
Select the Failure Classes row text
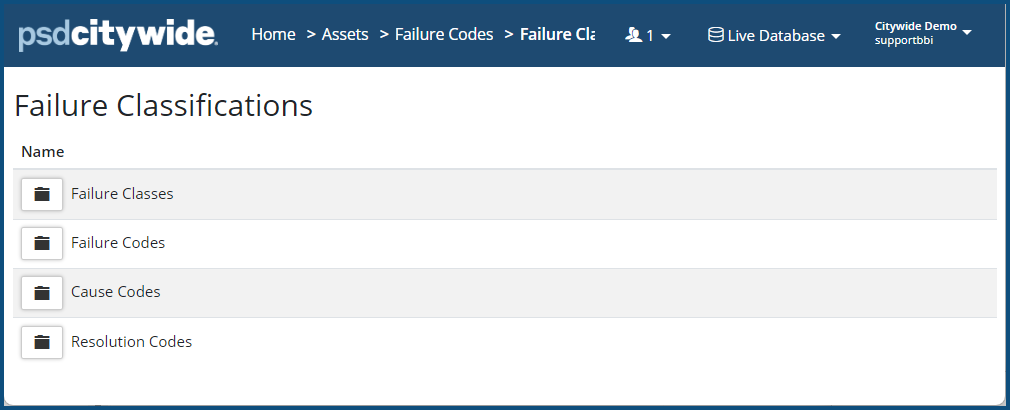(122, 194)
